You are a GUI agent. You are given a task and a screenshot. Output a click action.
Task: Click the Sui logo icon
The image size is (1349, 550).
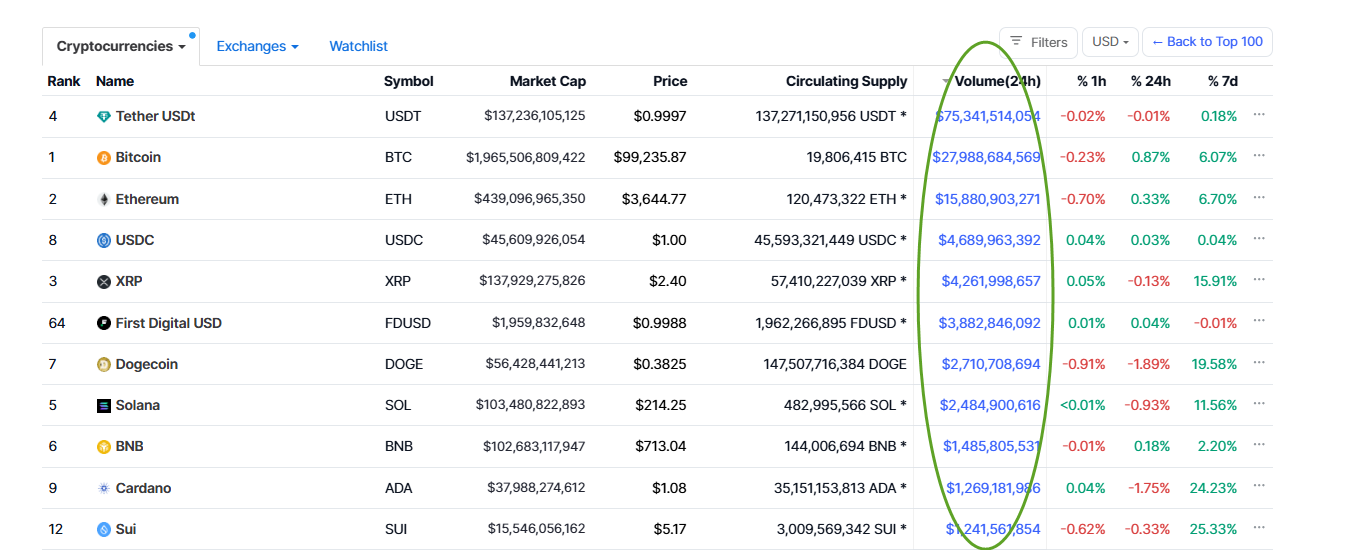pos(104,530)
